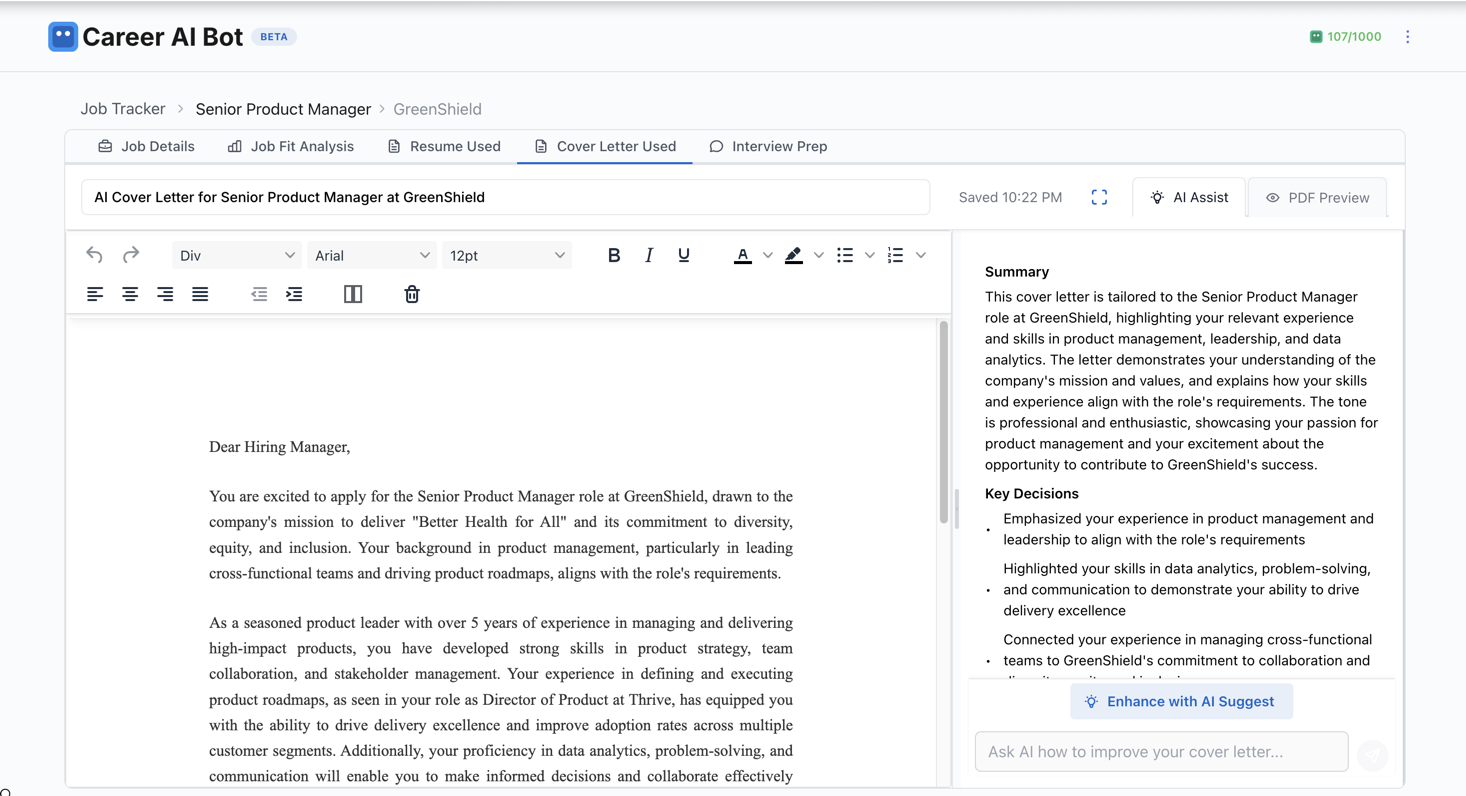
Task: Go to Job Tracker breadcrumb
Action: 123,109
